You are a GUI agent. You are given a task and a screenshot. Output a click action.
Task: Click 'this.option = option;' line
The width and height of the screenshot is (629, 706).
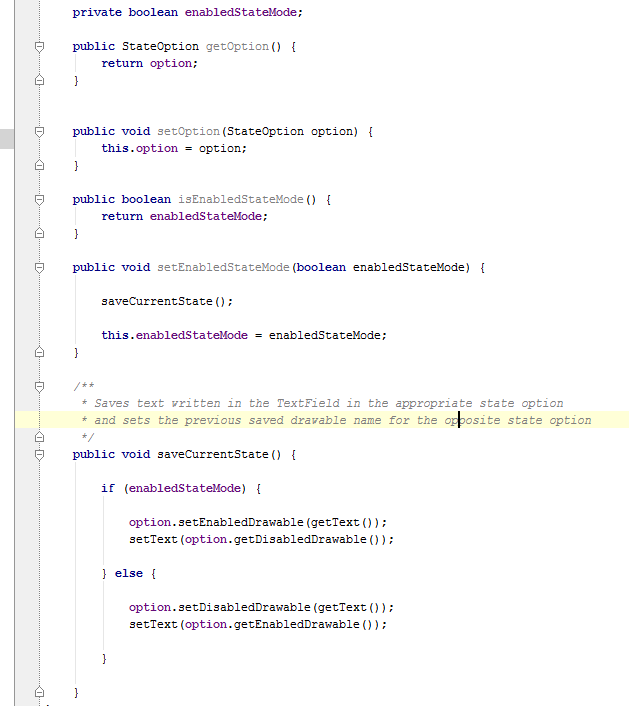[x=174, y=148]
